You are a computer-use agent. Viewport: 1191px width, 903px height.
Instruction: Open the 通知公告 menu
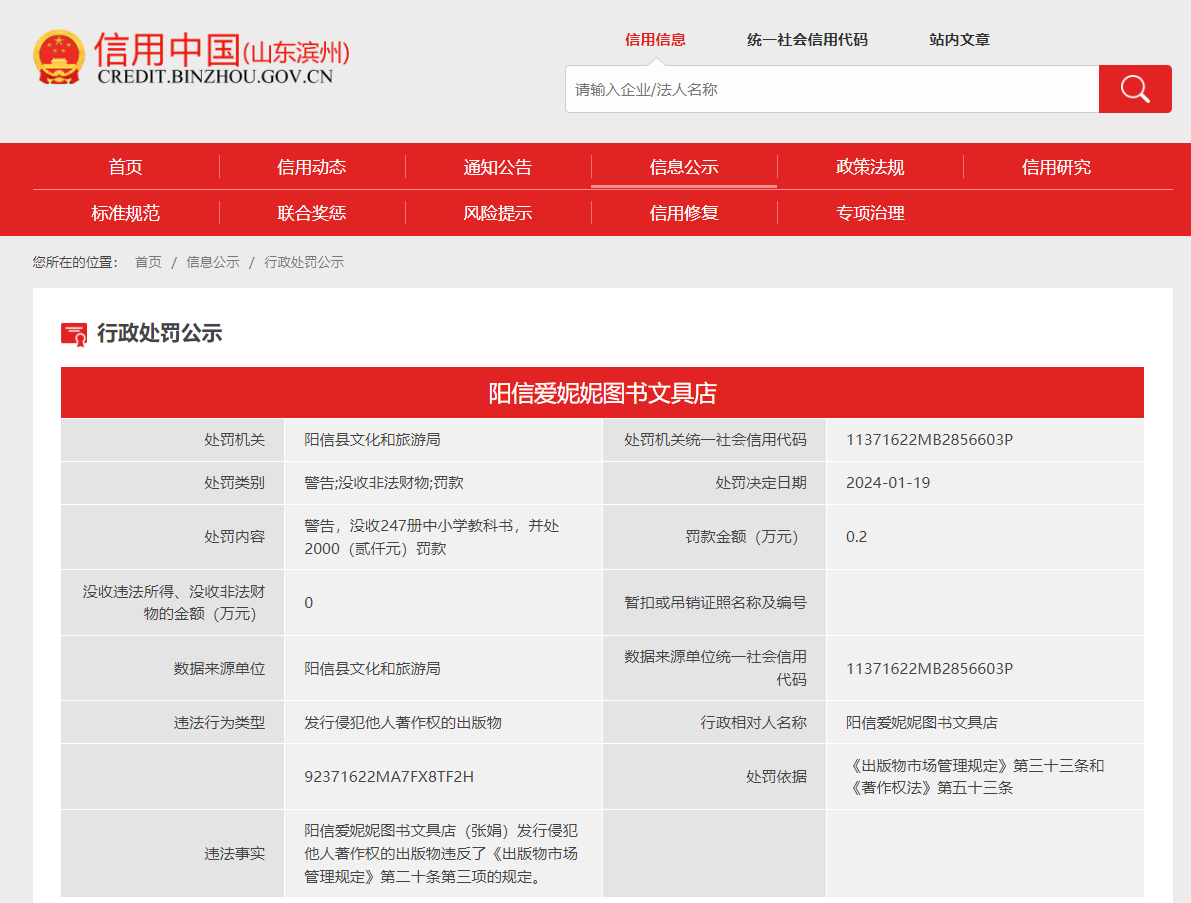pos(498,167)
